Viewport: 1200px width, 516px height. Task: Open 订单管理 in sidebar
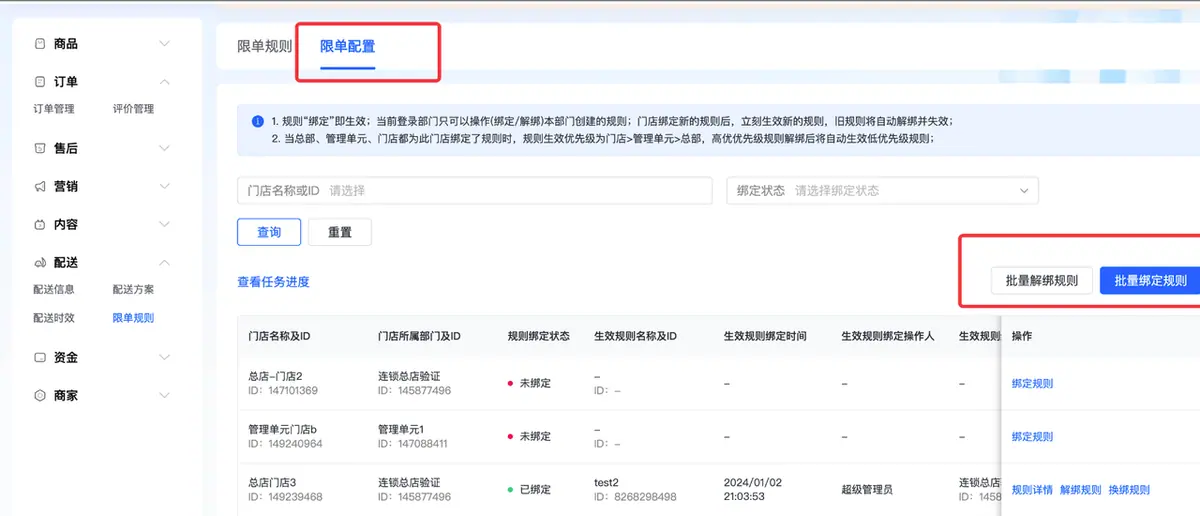pos(53,109)
